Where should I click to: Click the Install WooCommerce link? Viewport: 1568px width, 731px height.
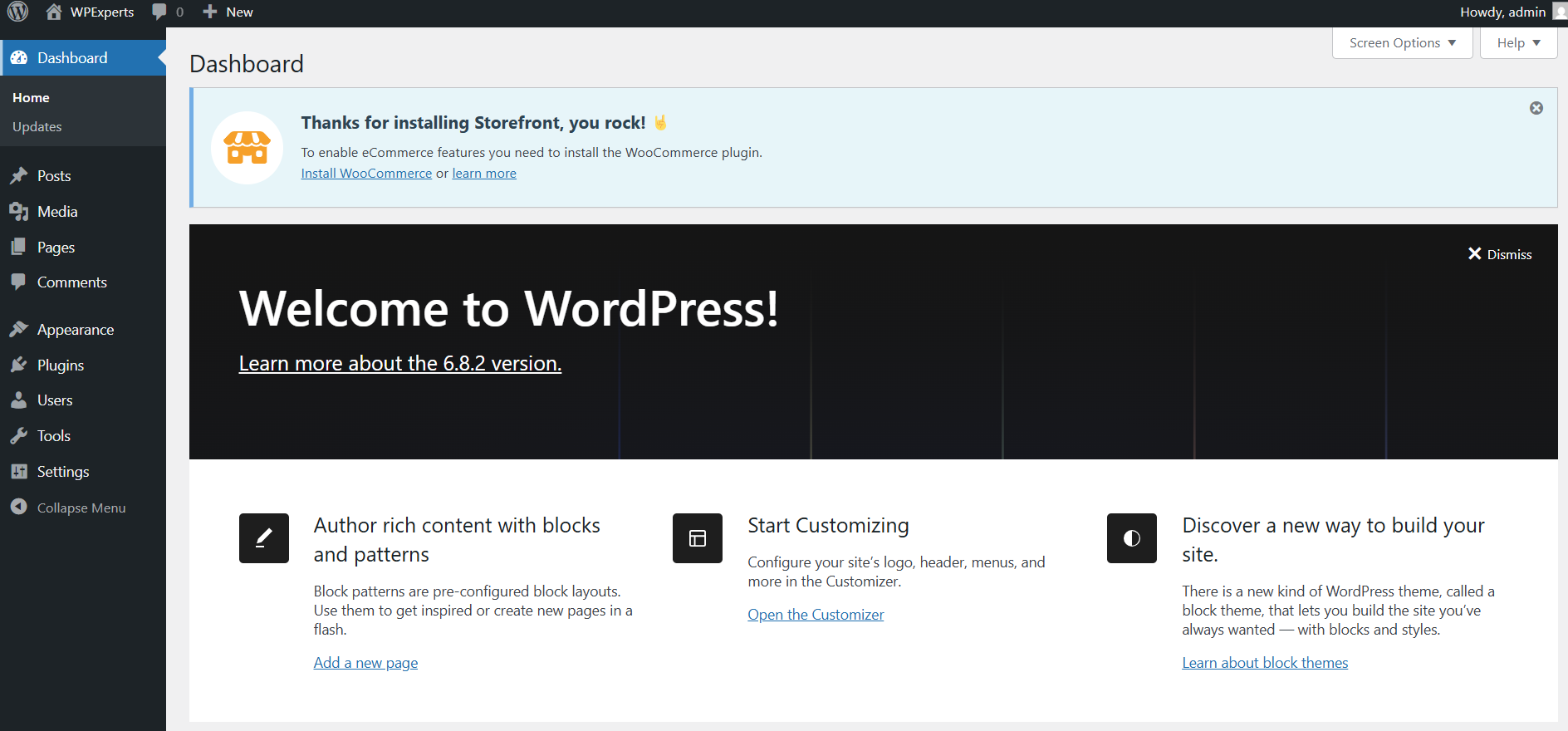tap(366, 174)
